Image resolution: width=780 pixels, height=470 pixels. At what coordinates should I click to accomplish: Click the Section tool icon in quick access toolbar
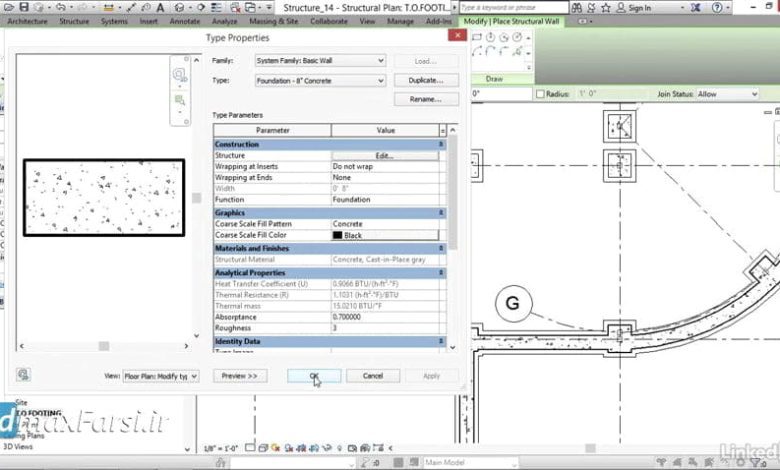200,7
